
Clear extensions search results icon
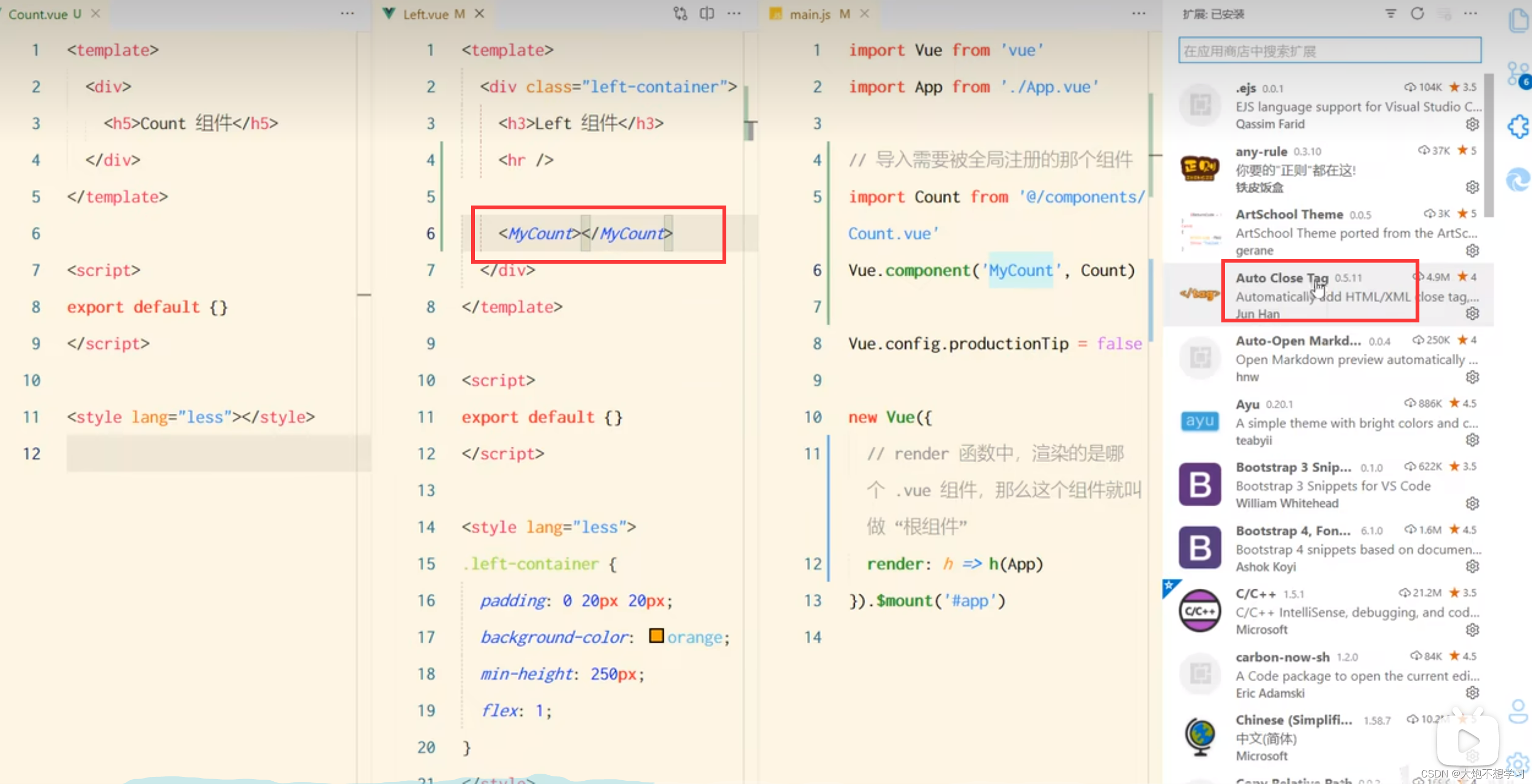tap(1444, 13)
